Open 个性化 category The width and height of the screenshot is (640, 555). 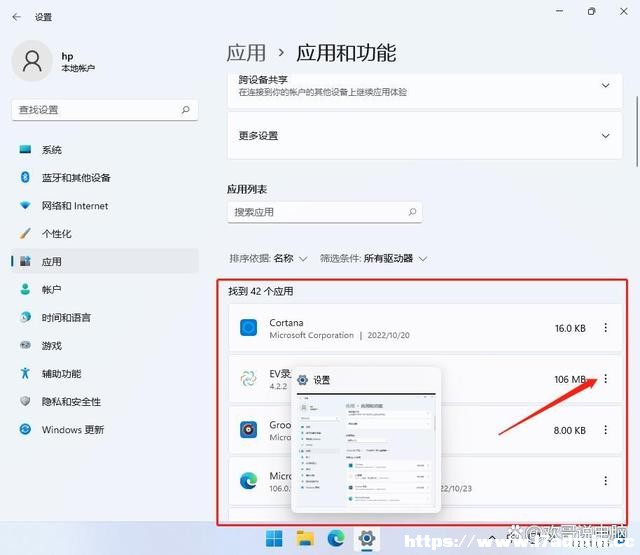point(105,234)
